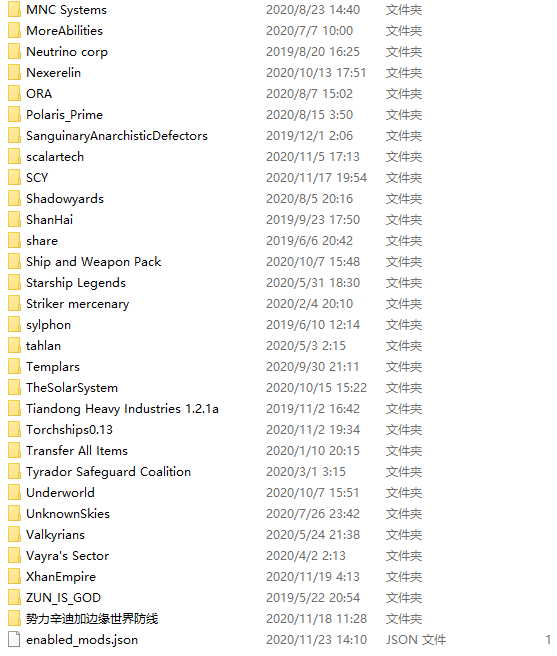Screen dimensions: 557x656
Task: Click the date 2020/5/3 2:15
Action: point(306,346)
